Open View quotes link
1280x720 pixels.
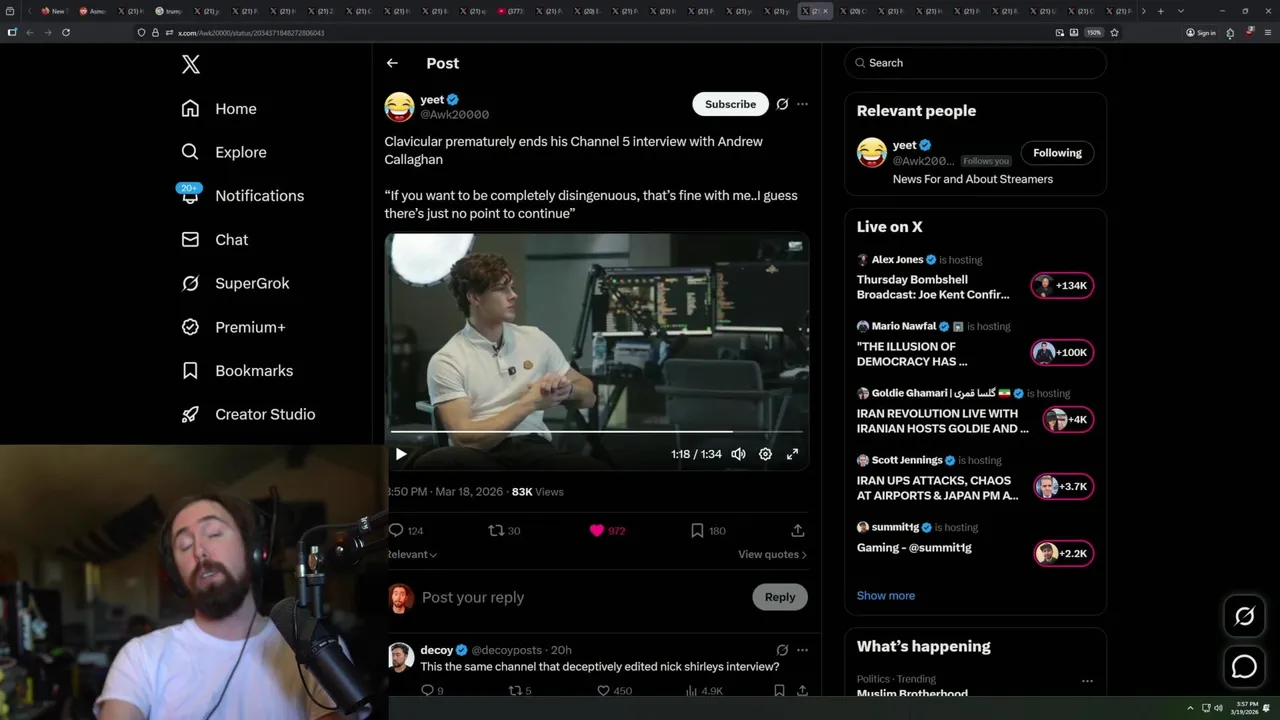click(x=772, y=554)
